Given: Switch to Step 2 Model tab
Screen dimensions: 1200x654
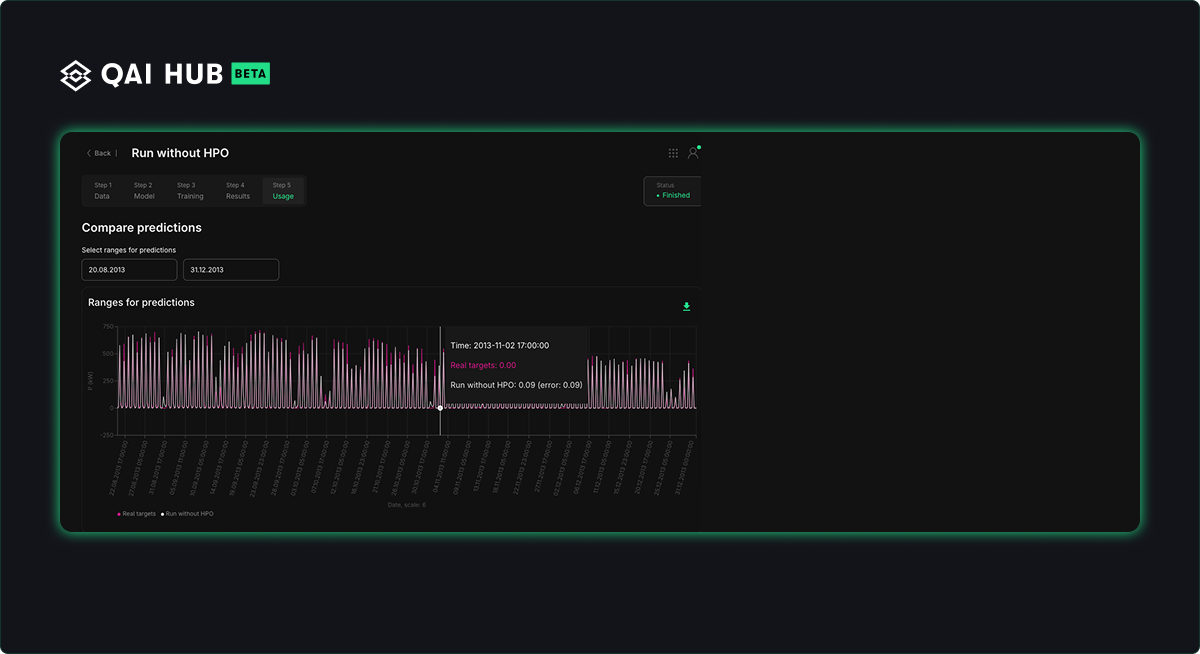Looking at the screenshot, I should (144, 191).
